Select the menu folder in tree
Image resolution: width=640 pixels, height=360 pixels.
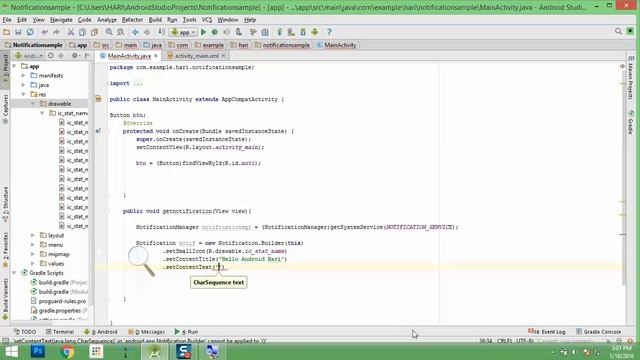click(51, 245)
